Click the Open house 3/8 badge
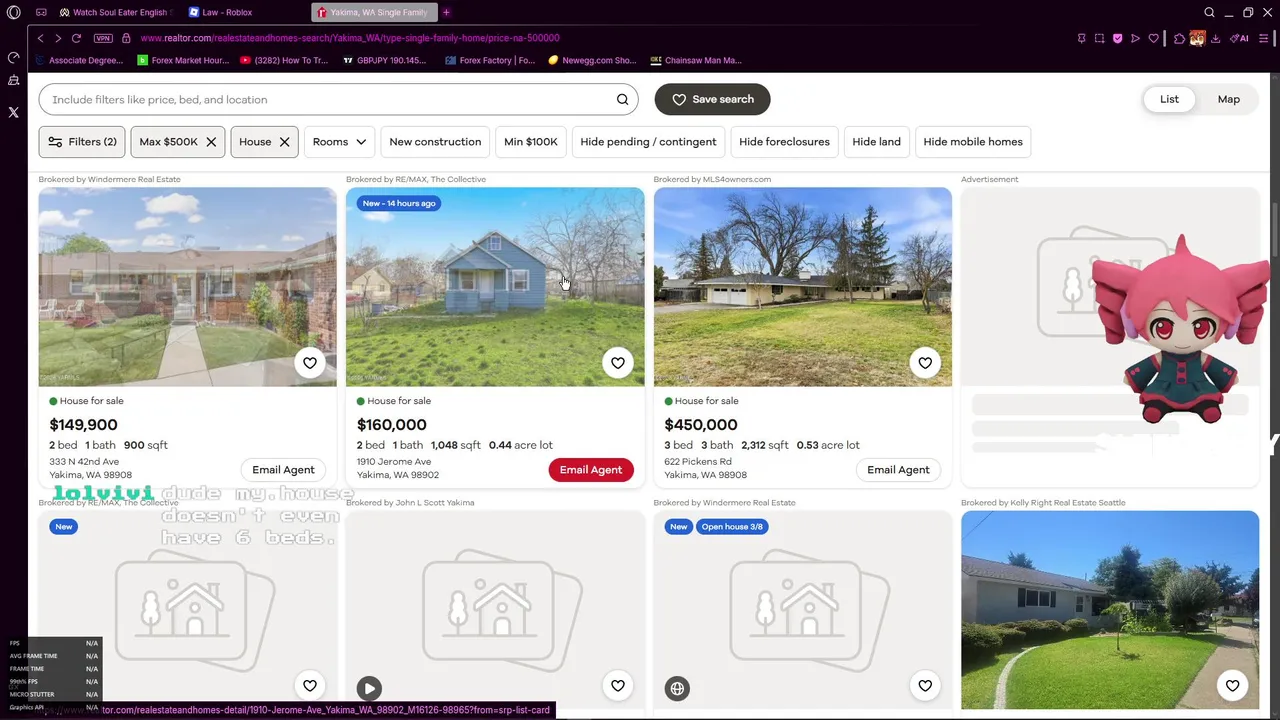This screenshot has width=1280, height=720. (x=732, y=527)
